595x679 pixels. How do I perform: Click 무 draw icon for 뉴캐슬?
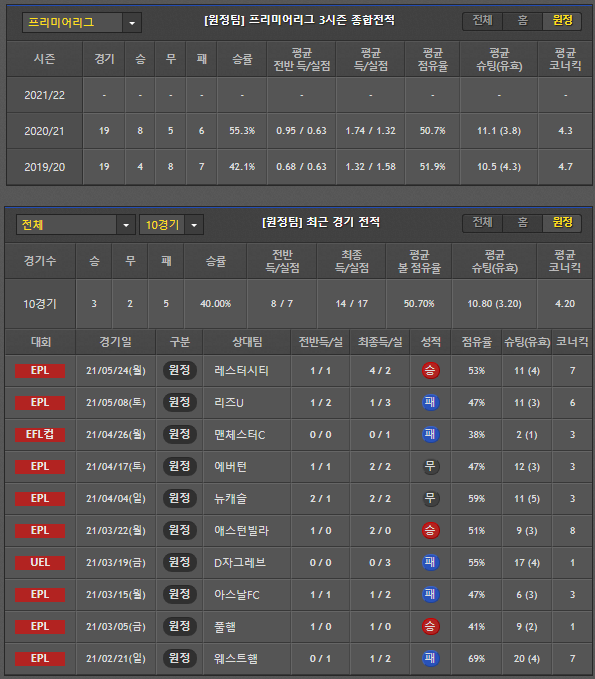430,498
